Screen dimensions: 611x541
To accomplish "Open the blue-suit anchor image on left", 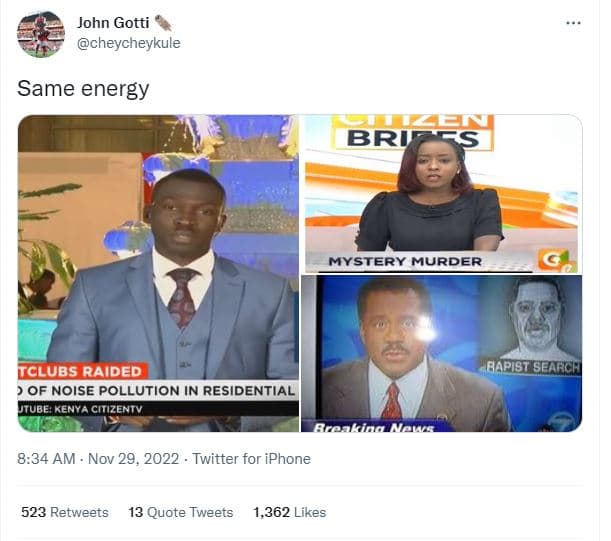I will (x=158, y=273).
